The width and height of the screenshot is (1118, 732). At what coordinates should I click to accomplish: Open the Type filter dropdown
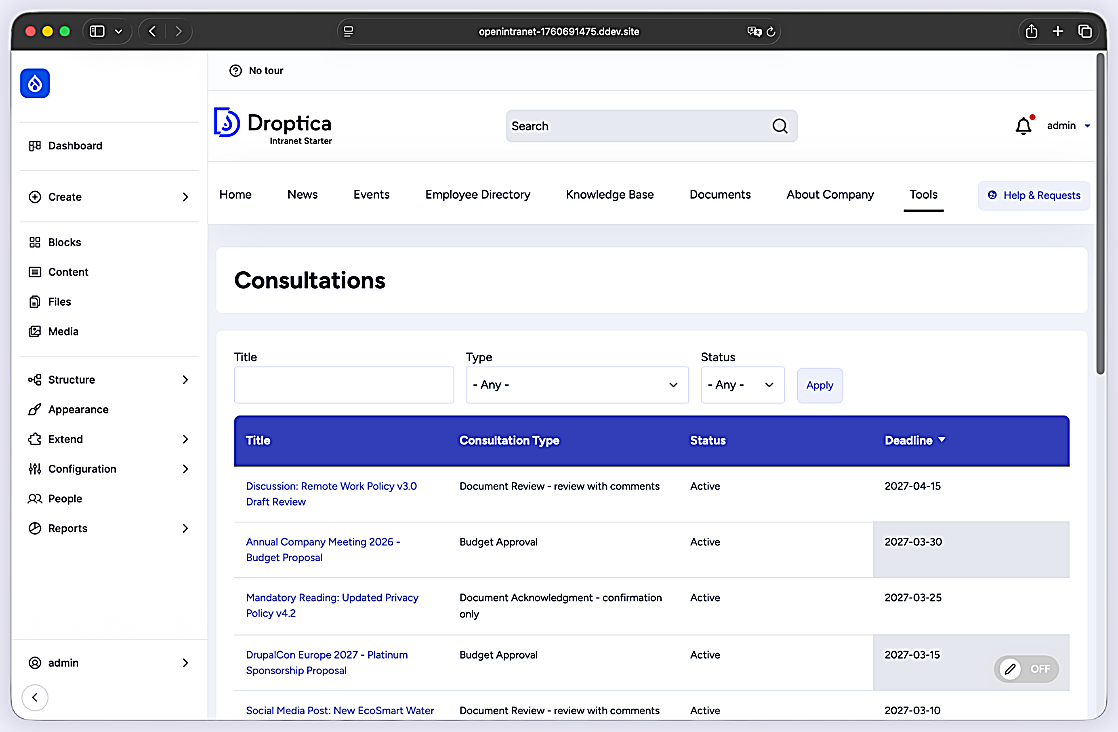click(577, 385)
